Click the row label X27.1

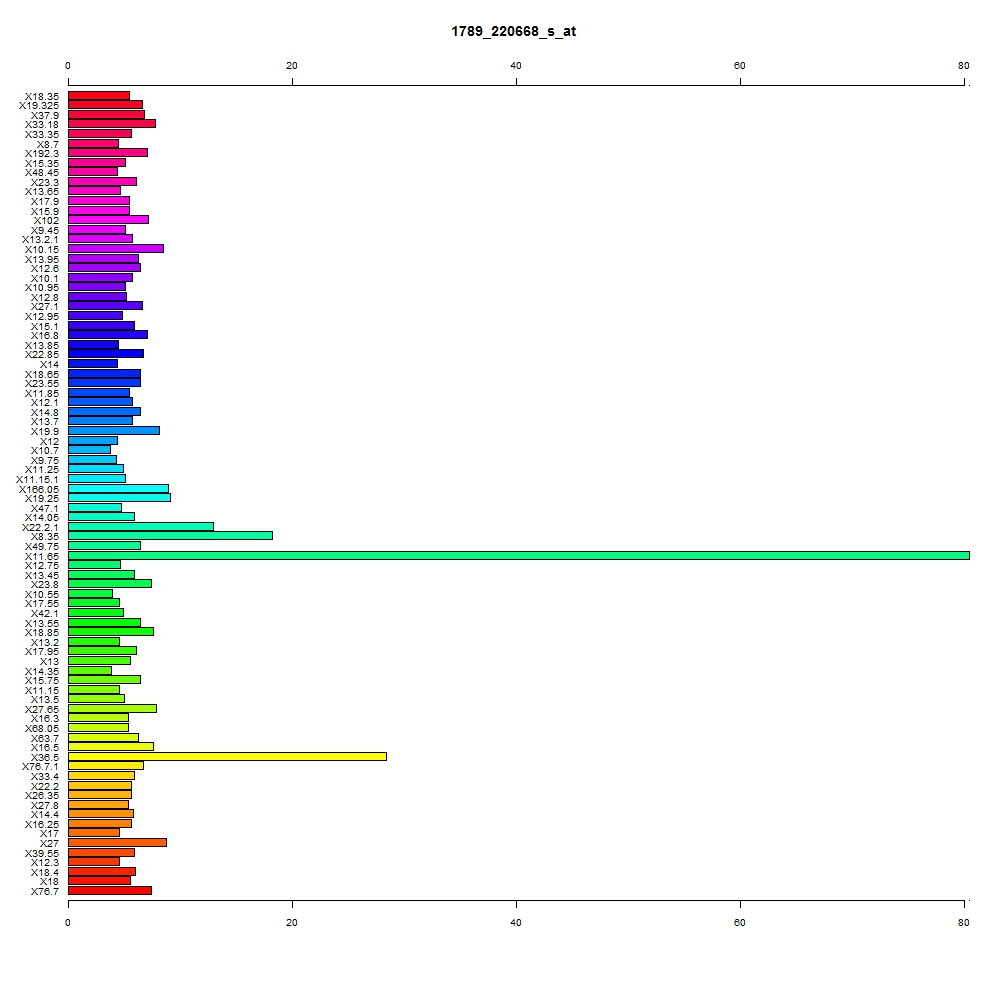[45, 307]
